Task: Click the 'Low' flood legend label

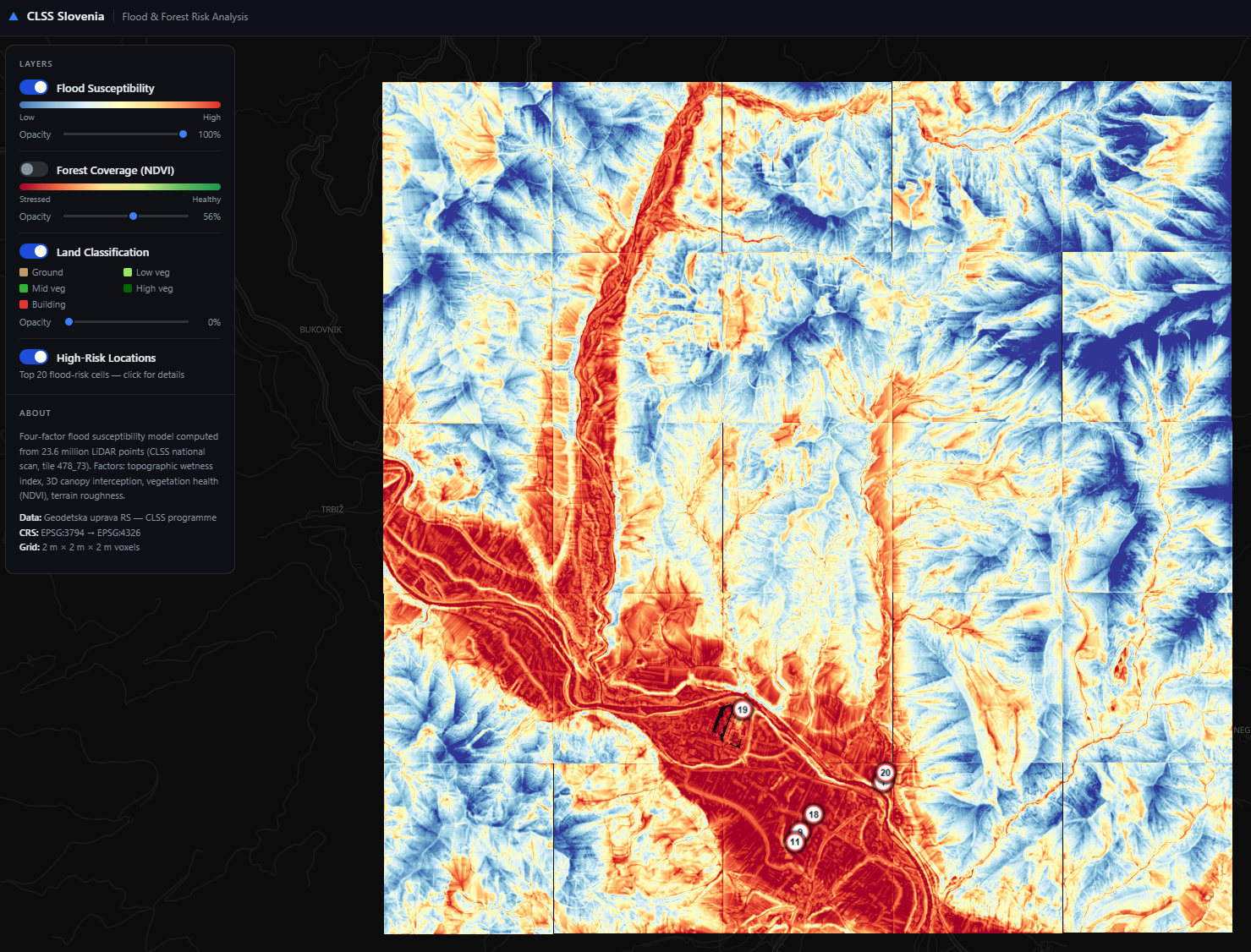Action: click(27, 118)
